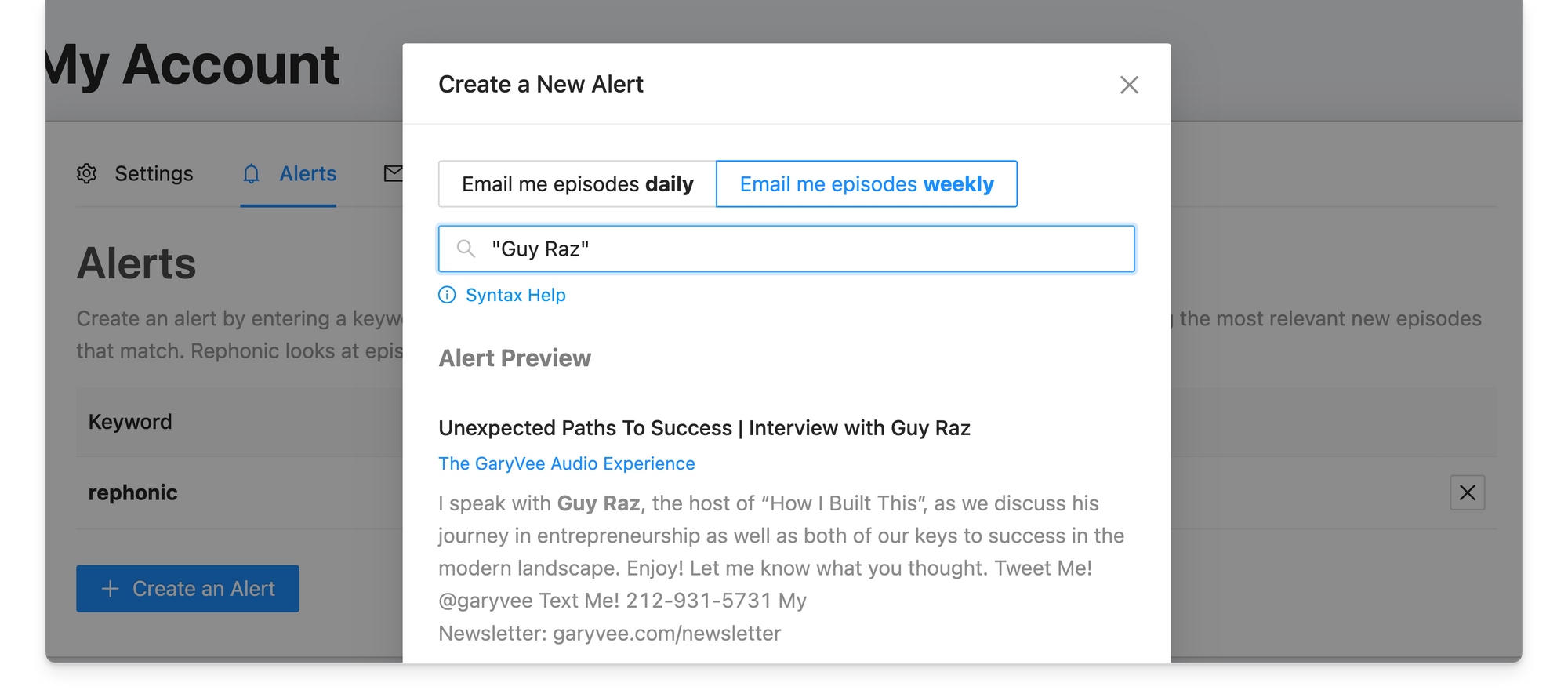
Task: Open The GaryVee Audio Experience podcast link
Action: point(566,463)
